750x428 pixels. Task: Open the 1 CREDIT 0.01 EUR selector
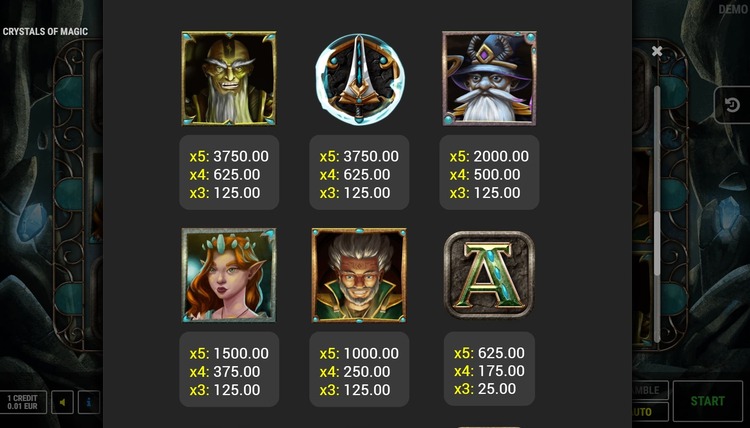[x=23, y=402]
